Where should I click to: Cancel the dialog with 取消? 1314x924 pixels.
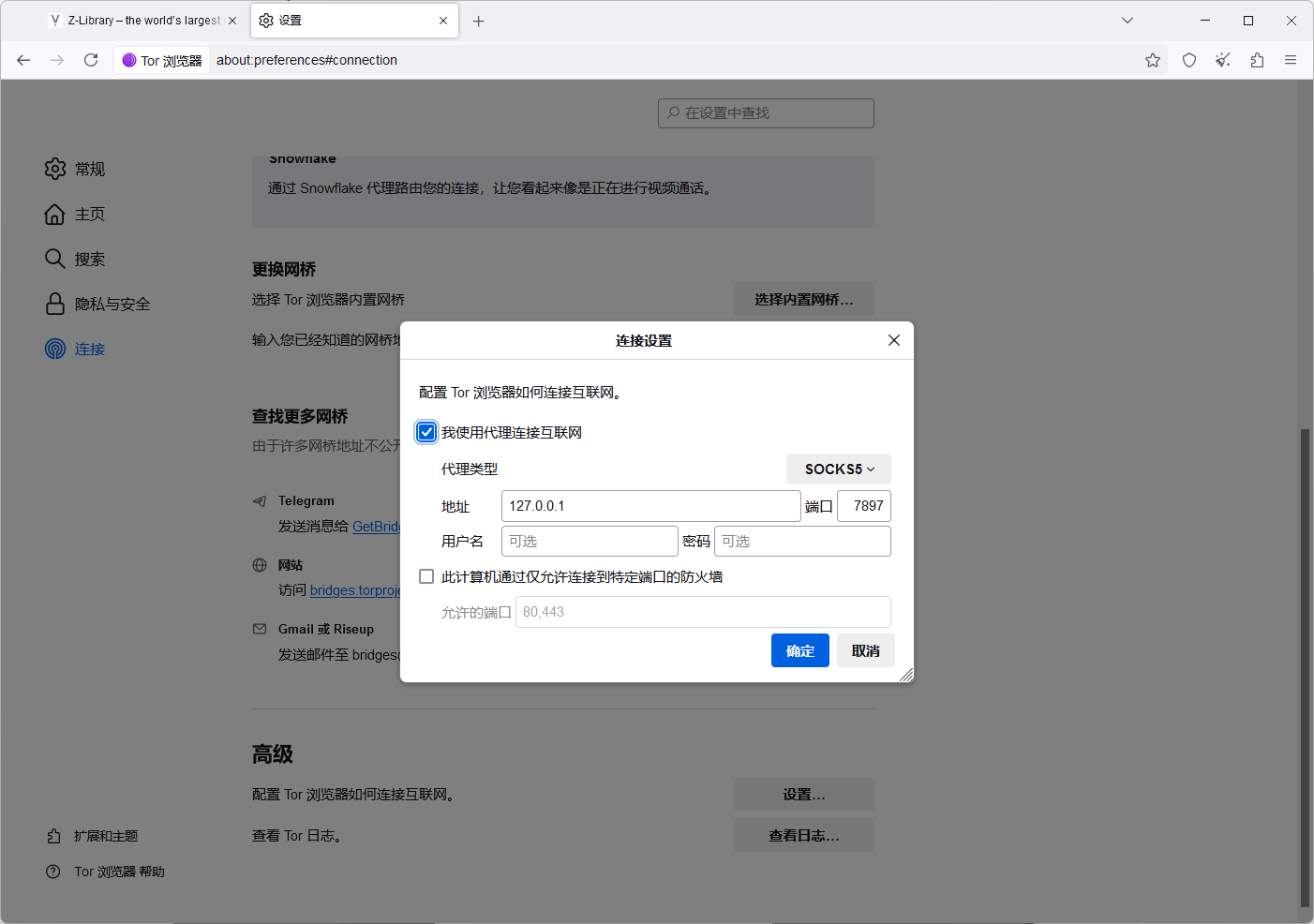click(866, 650)
